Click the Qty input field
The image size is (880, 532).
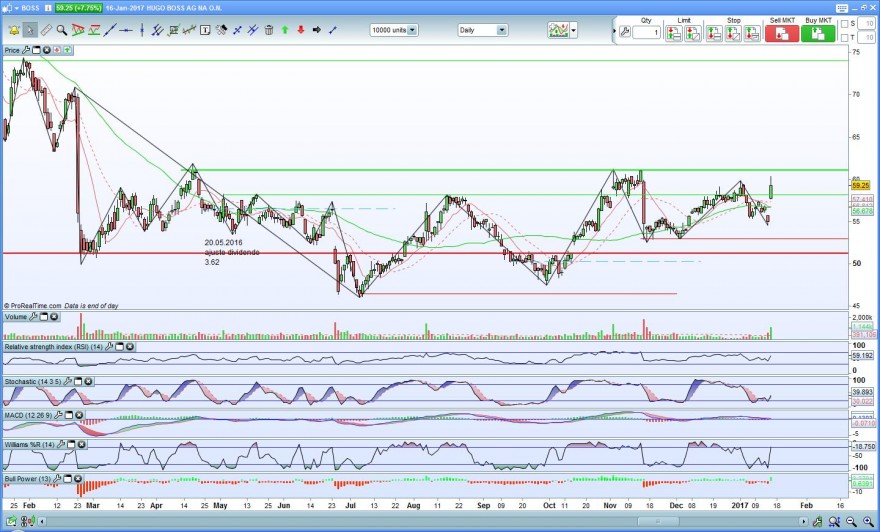coord(647,33)
